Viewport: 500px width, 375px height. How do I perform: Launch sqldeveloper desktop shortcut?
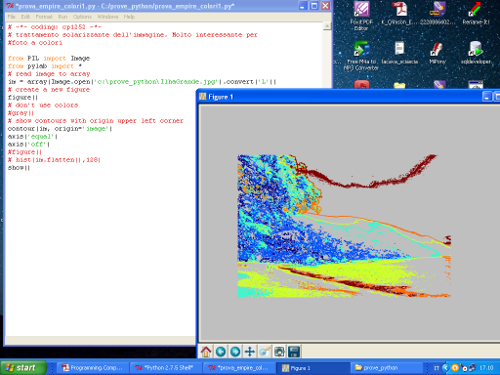476,53
